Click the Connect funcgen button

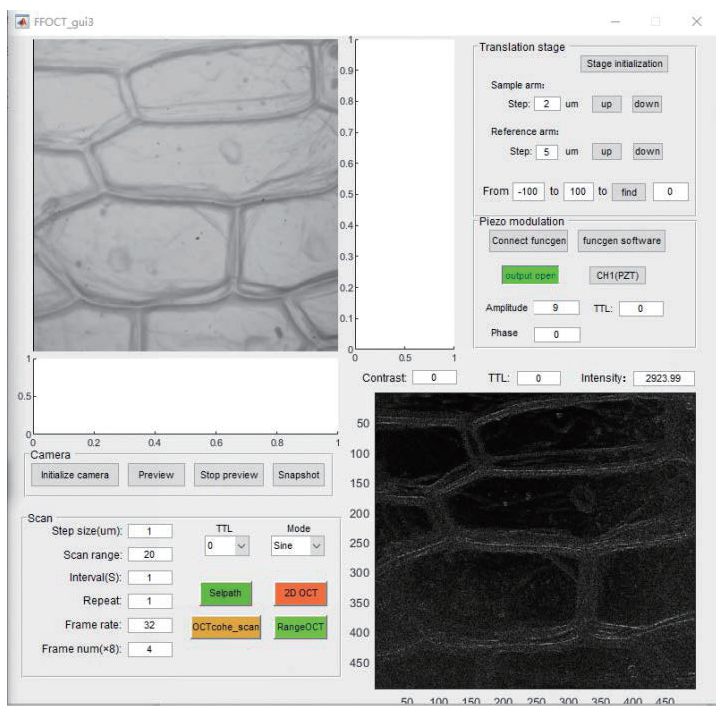tap(529, 241)
